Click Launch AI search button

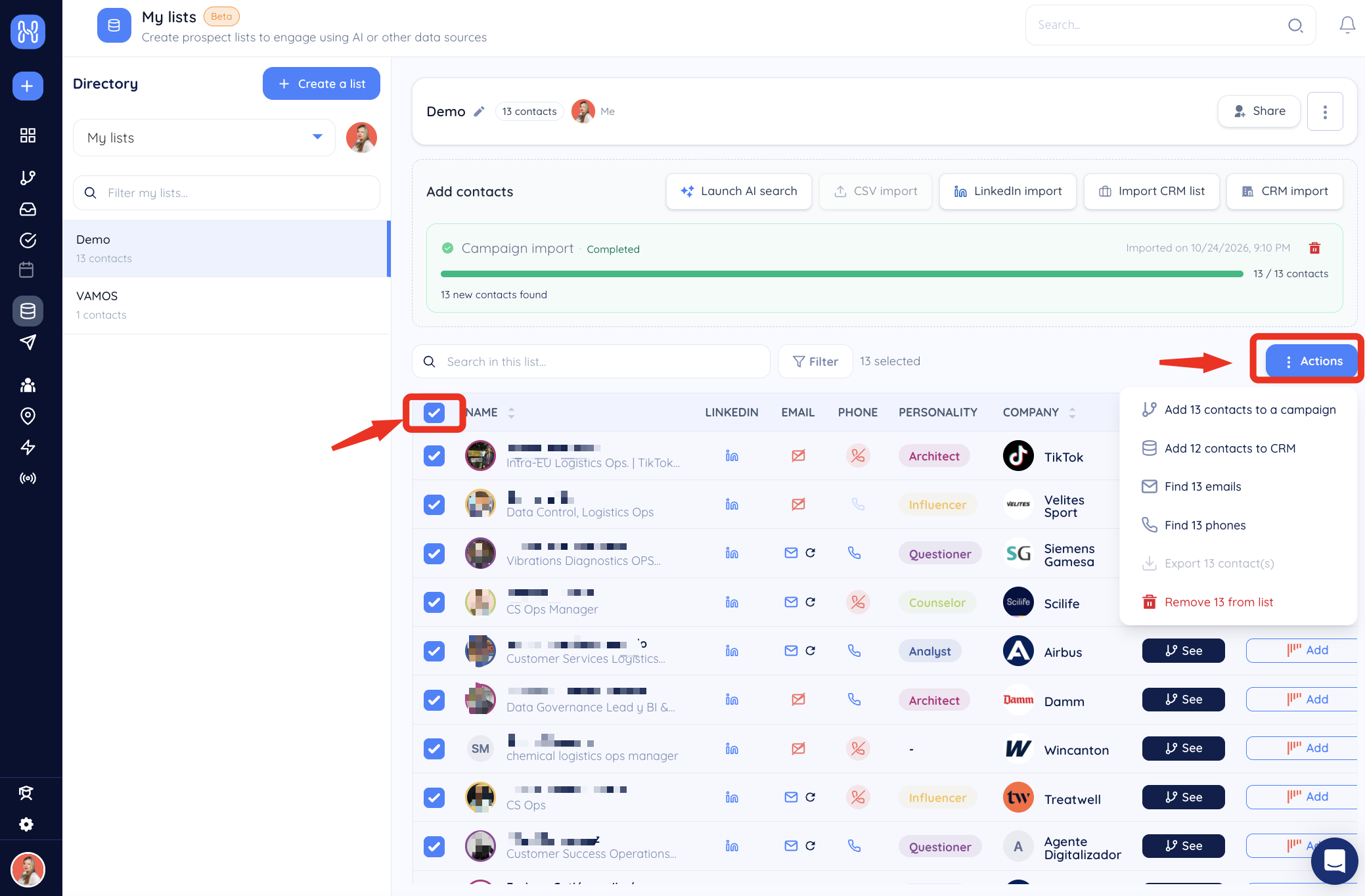[x=738, y=191]
